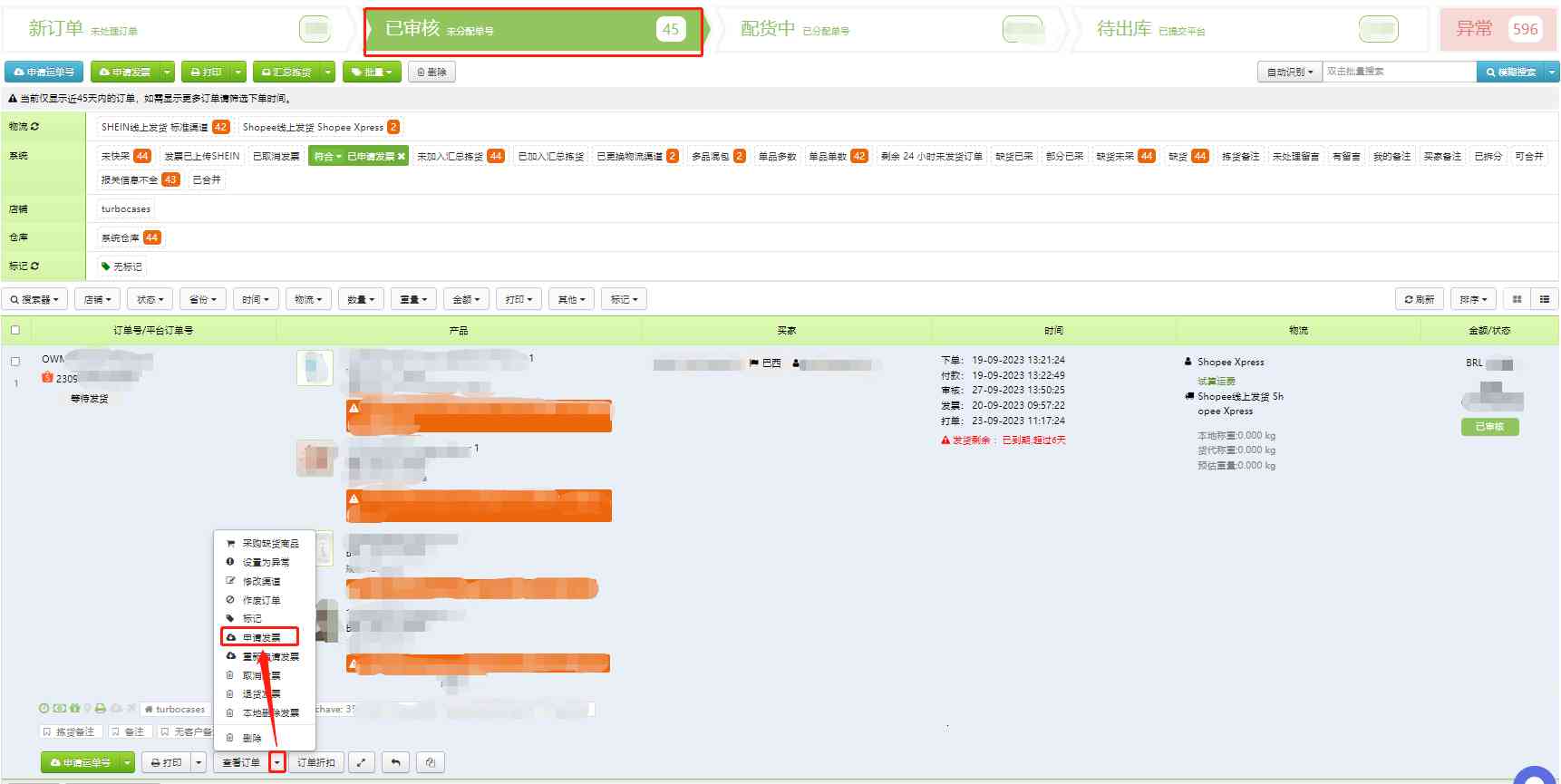Refresh the 物流 filter row icon
Viewport: 1561px width, 784px height.
pos(34,127)
